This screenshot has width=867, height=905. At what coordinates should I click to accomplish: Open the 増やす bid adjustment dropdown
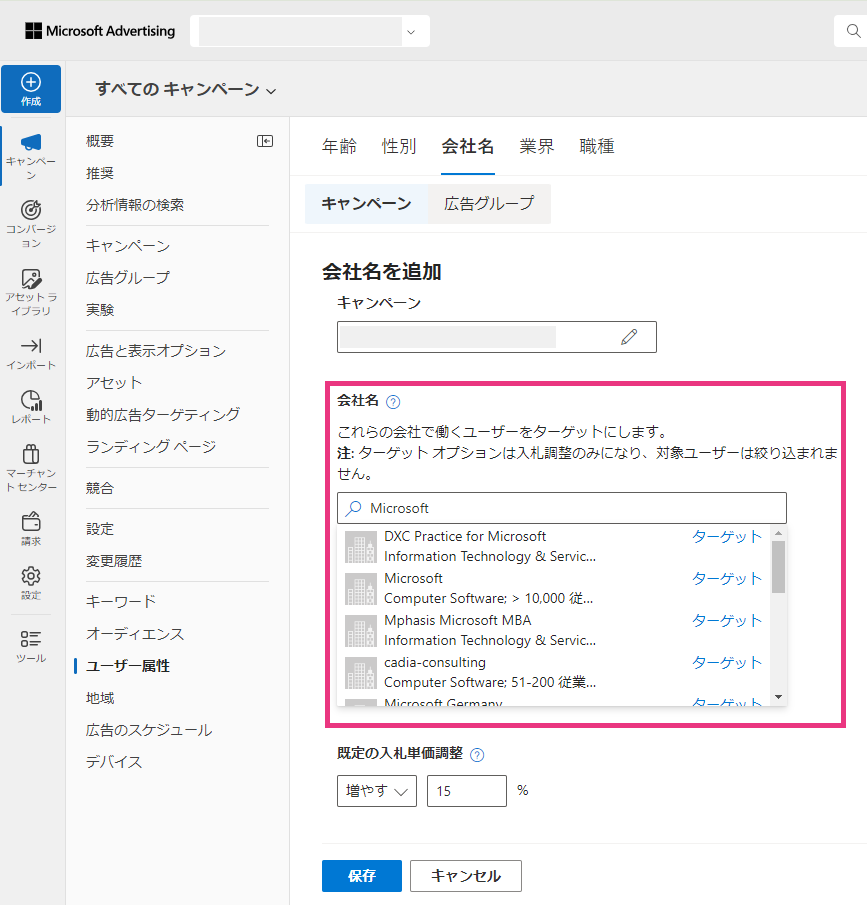point(377,791)
